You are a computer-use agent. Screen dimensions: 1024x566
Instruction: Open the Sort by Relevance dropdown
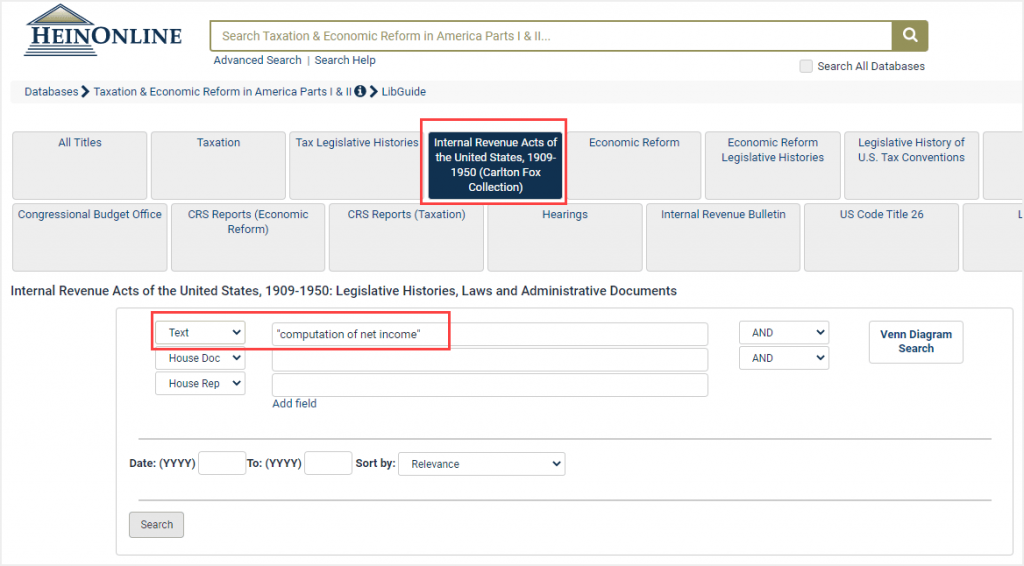tap(481, 464)
